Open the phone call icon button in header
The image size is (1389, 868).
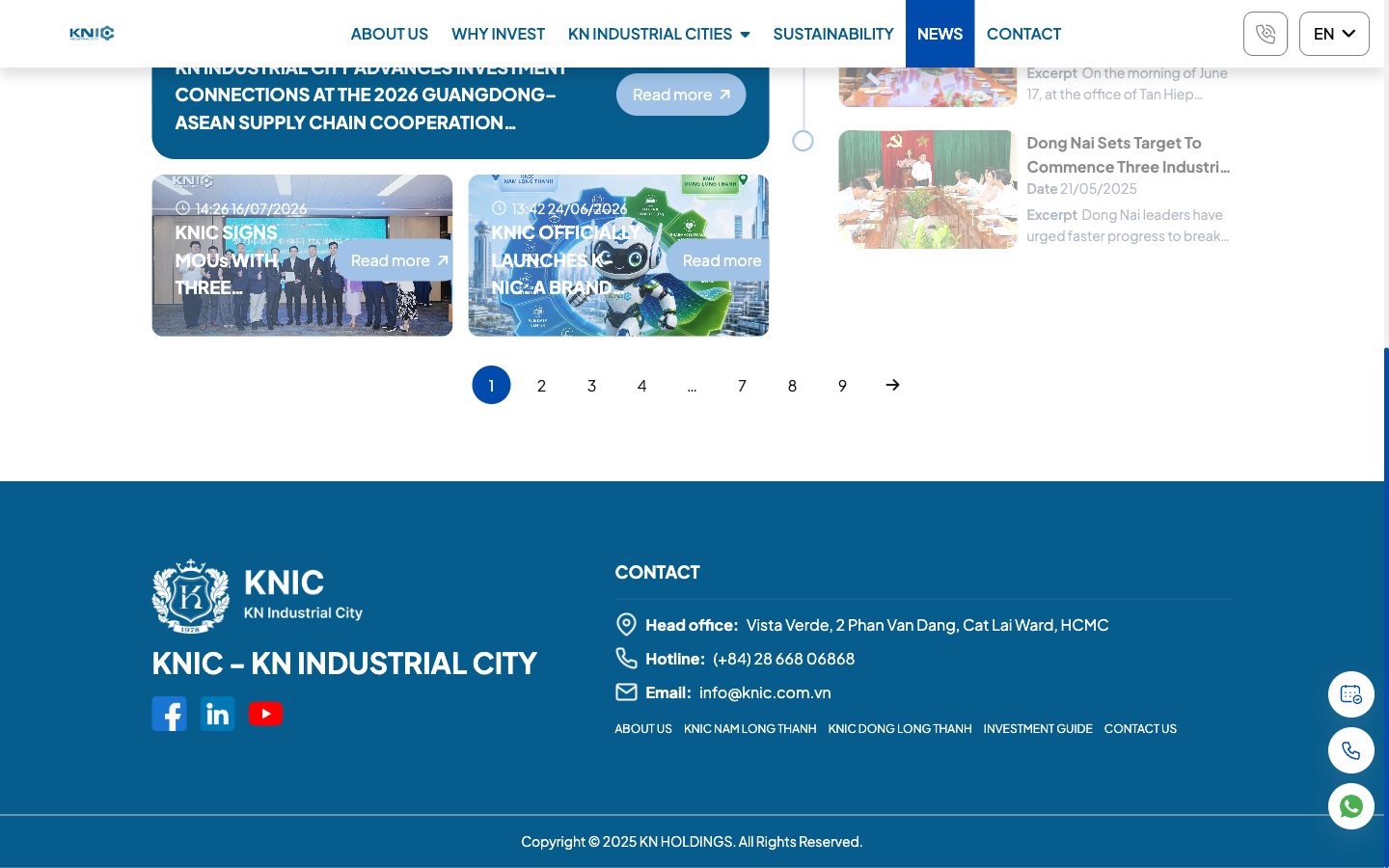point(1265,34)
